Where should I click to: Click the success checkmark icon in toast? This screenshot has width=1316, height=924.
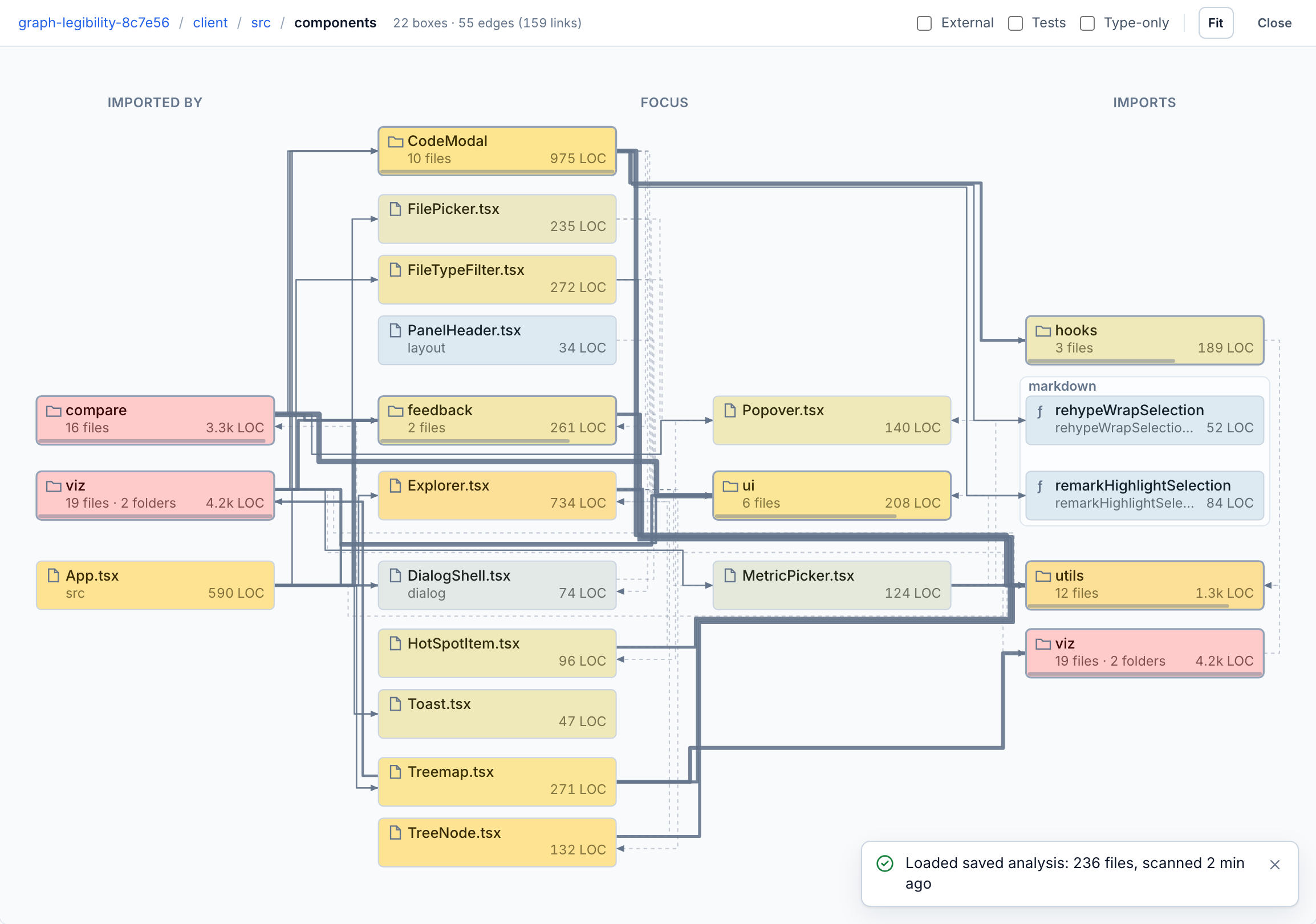point(885,864)
